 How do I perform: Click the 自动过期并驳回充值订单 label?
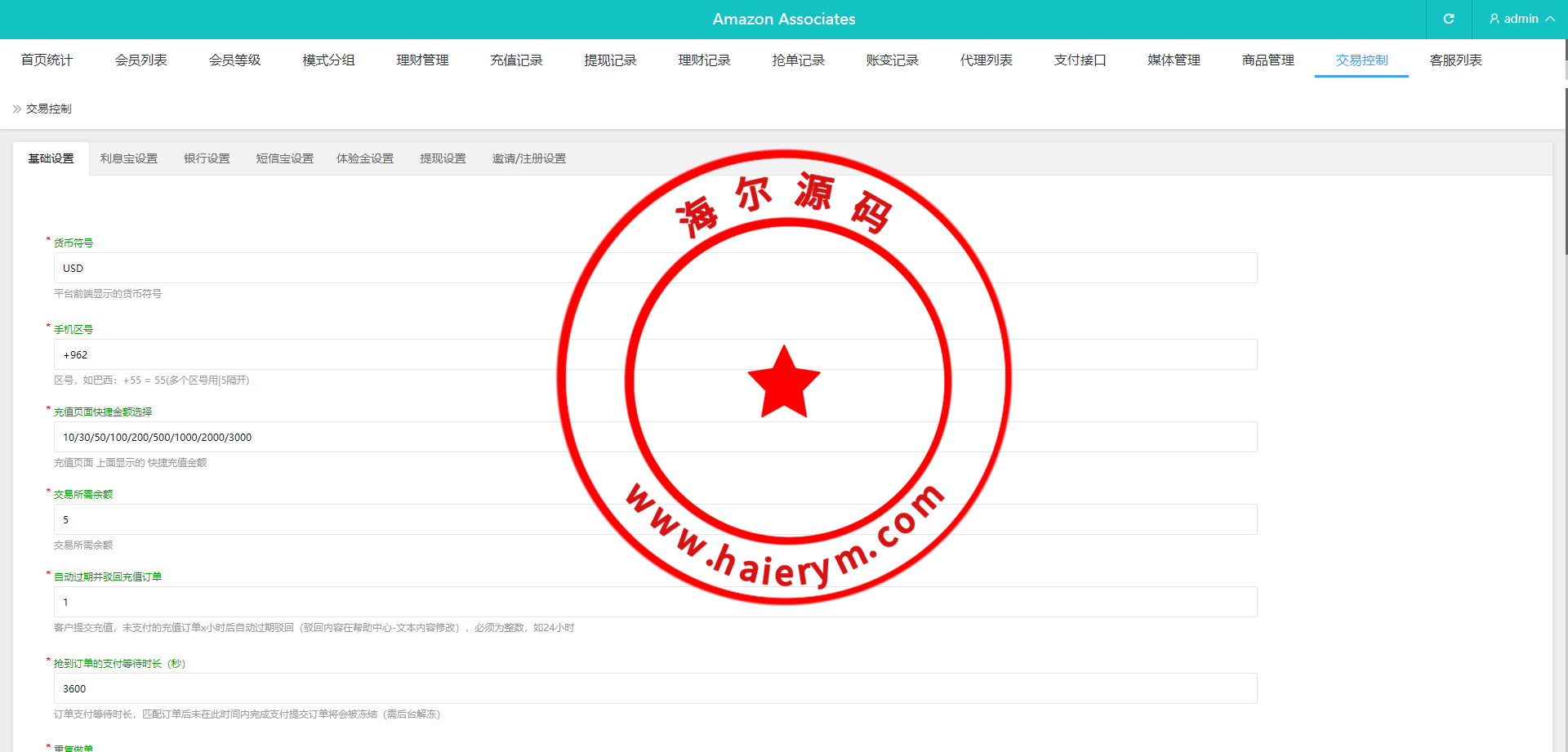pyautogui.click(x=108, y=576)
